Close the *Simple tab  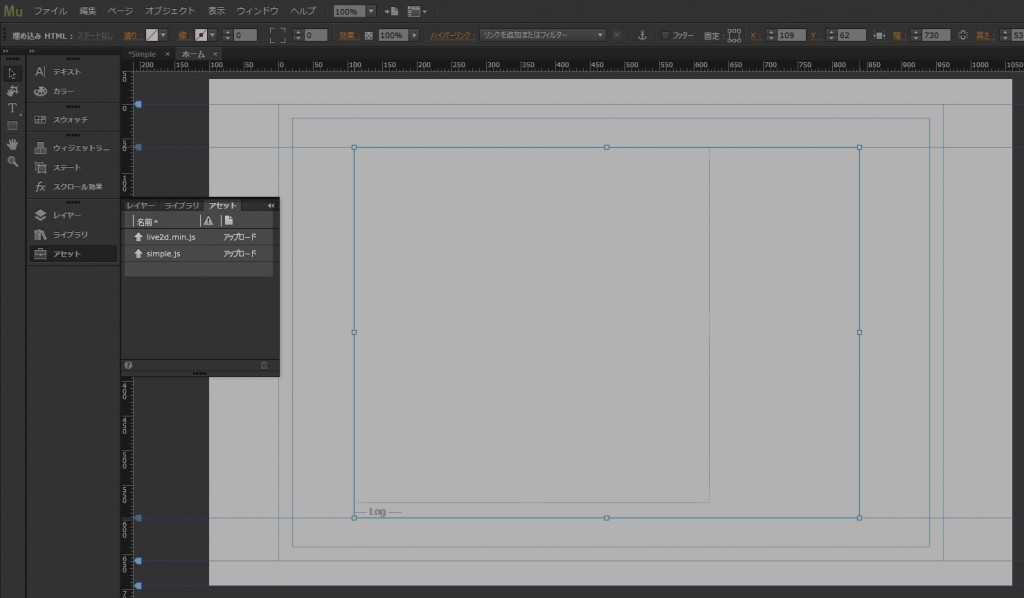(167, 54)
